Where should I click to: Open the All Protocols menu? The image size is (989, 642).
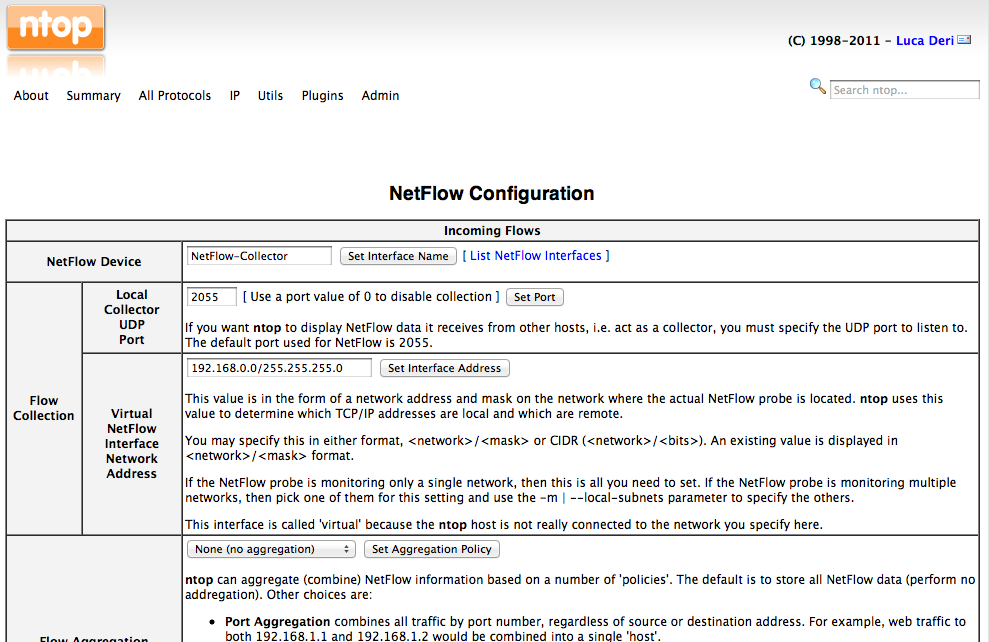(175, 95)
